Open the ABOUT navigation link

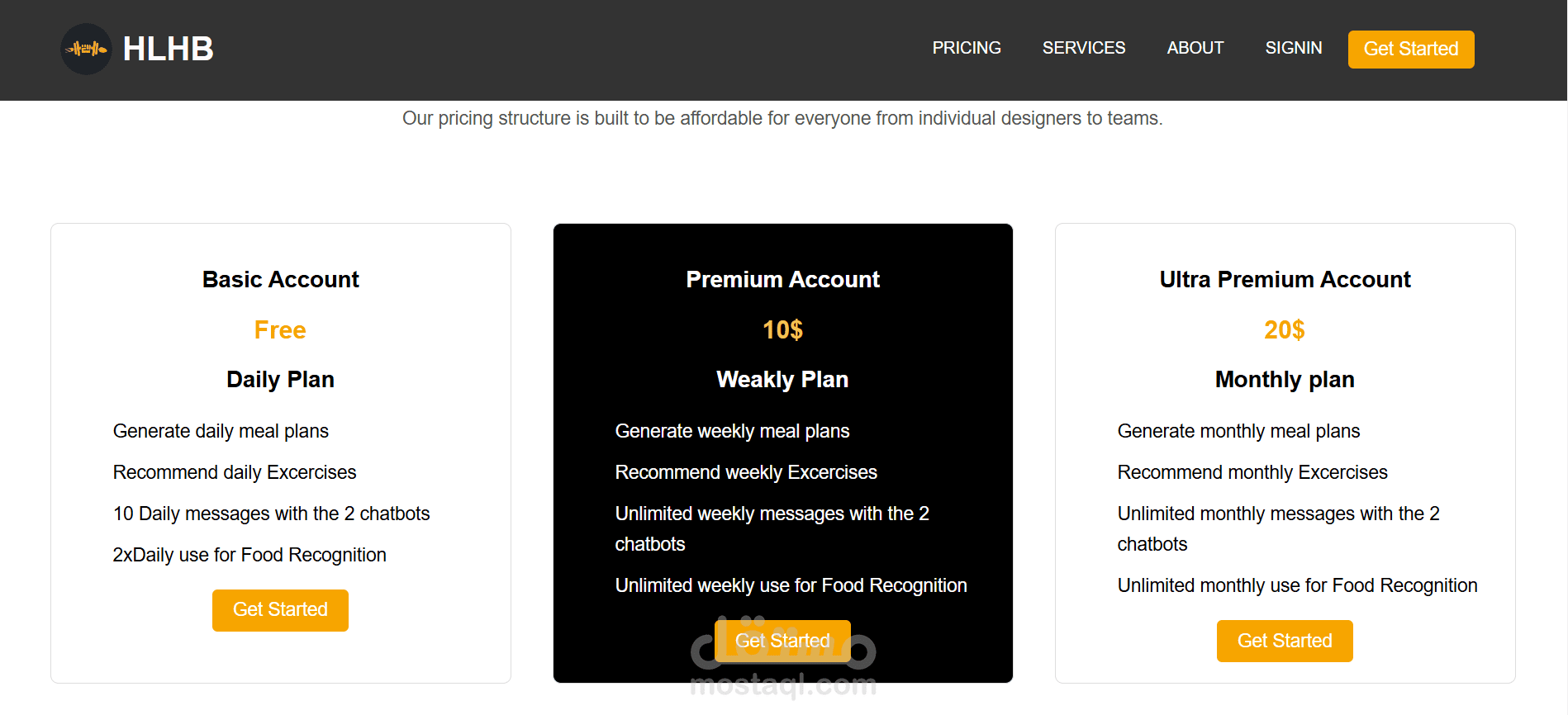coord(1195,48)
